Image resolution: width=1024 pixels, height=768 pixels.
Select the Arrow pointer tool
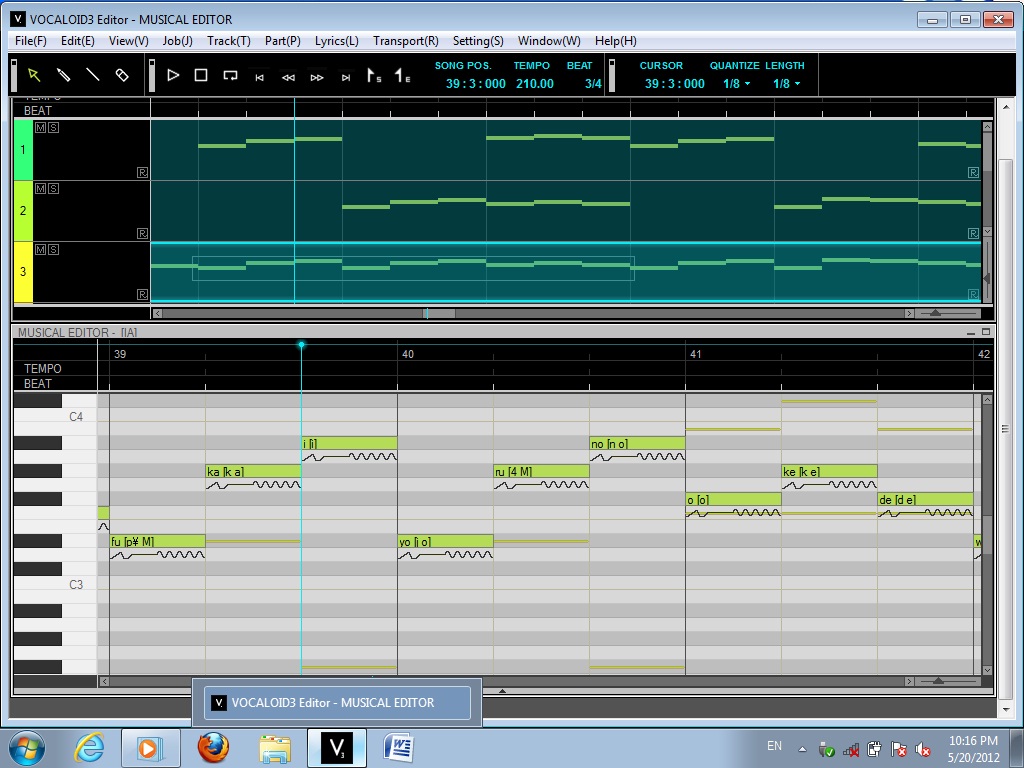pyautogui.click(x=34, y=75)
